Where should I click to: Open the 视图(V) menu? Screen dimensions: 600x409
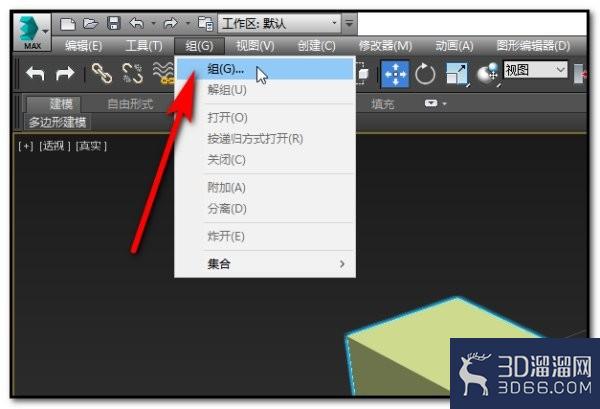pos(255,46)
